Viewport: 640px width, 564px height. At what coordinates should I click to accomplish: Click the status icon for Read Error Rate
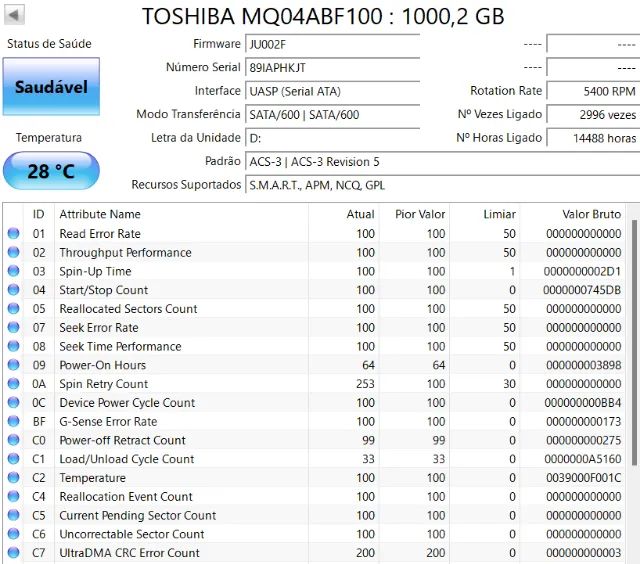[x=13, y=233]
